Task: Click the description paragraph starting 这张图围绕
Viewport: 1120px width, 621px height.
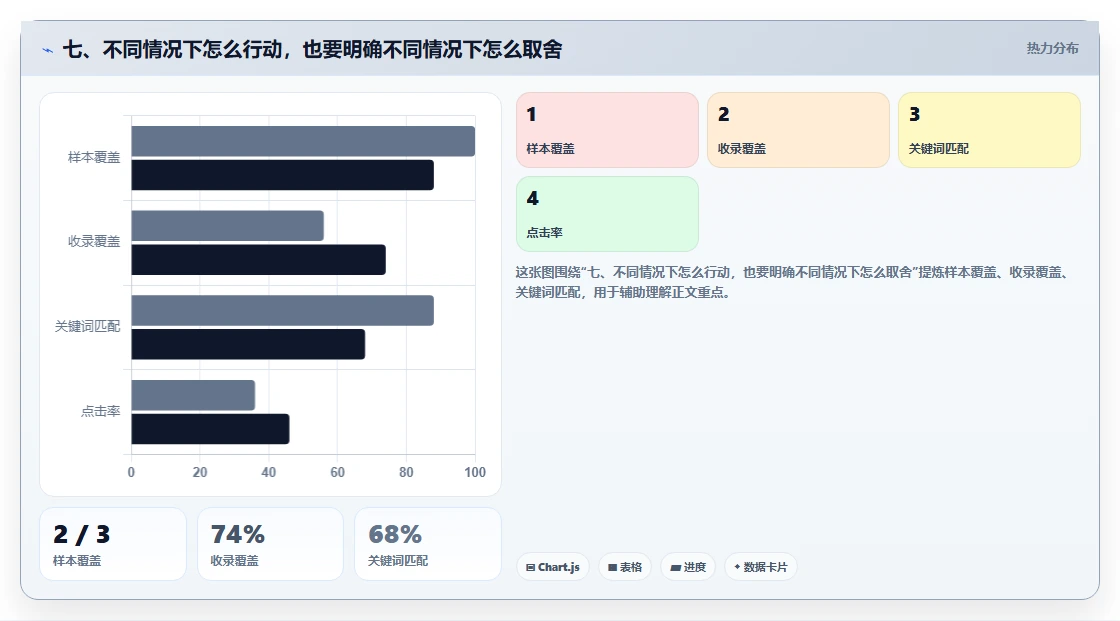Action: (x=791, y=282)
